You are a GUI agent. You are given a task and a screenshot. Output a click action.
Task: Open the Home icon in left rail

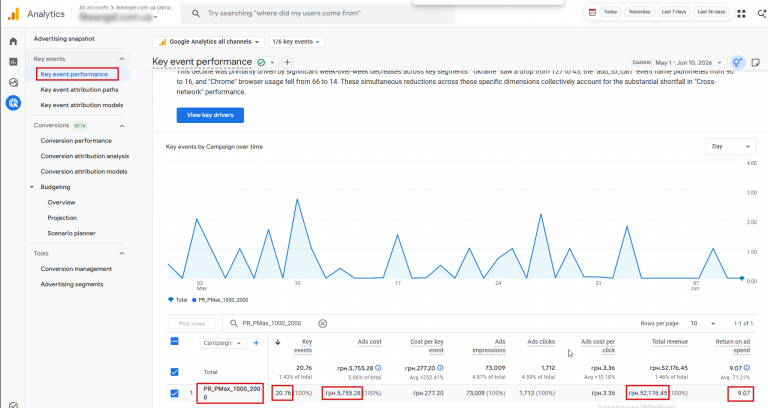pos(13,41)
